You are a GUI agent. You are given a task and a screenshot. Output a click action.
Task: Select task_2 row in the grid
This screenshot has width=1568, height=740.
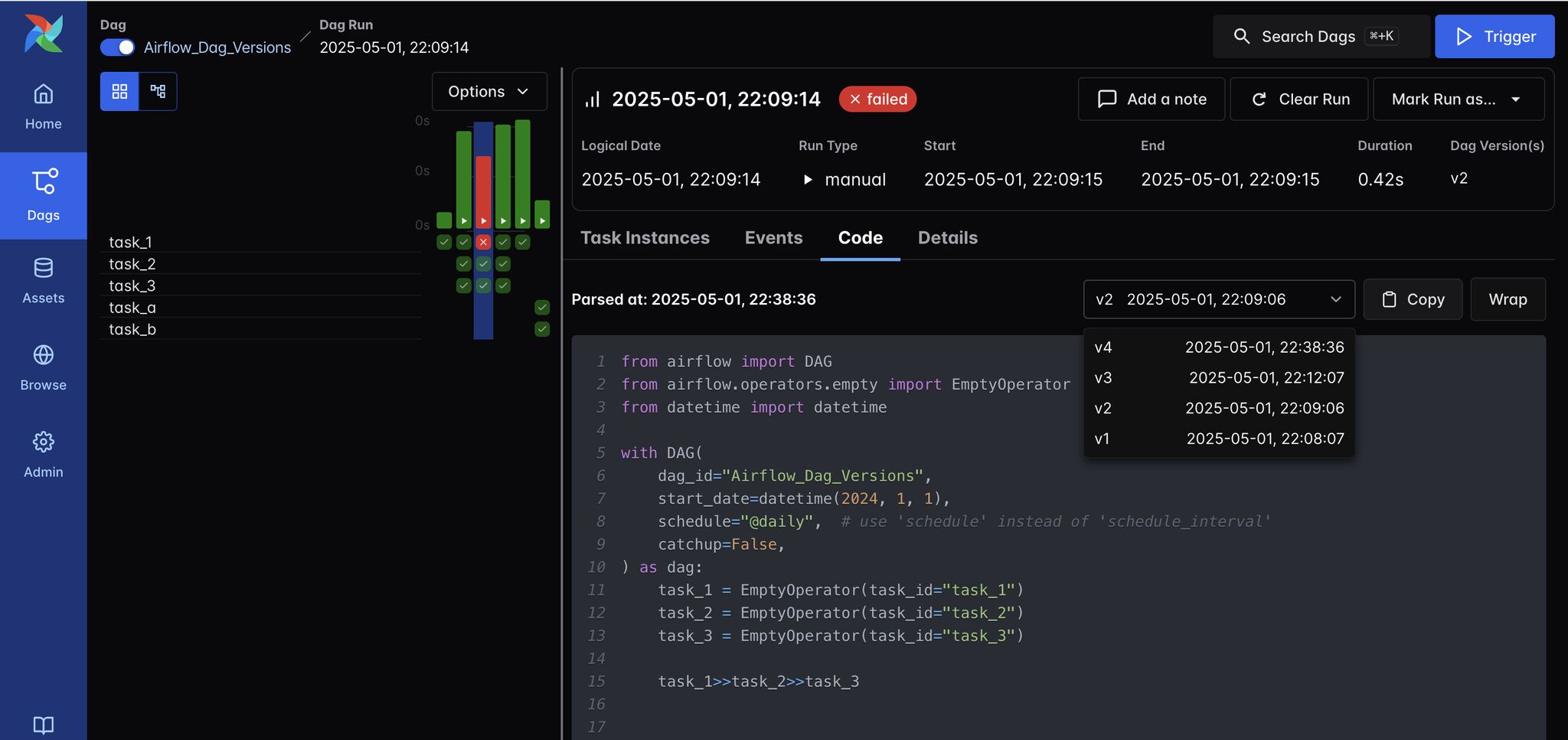coord(260,264)
